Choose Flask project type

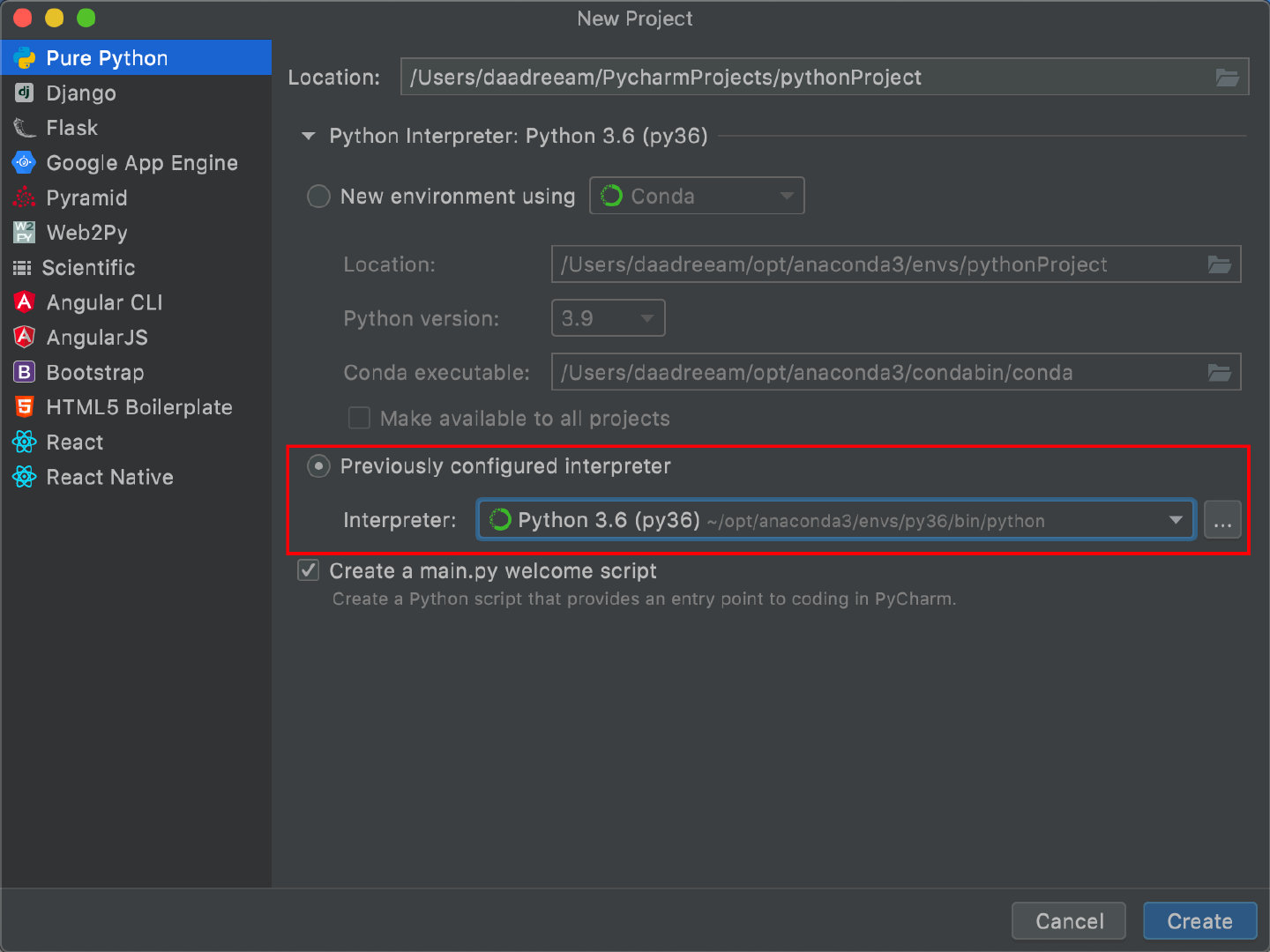pos(136,128)
